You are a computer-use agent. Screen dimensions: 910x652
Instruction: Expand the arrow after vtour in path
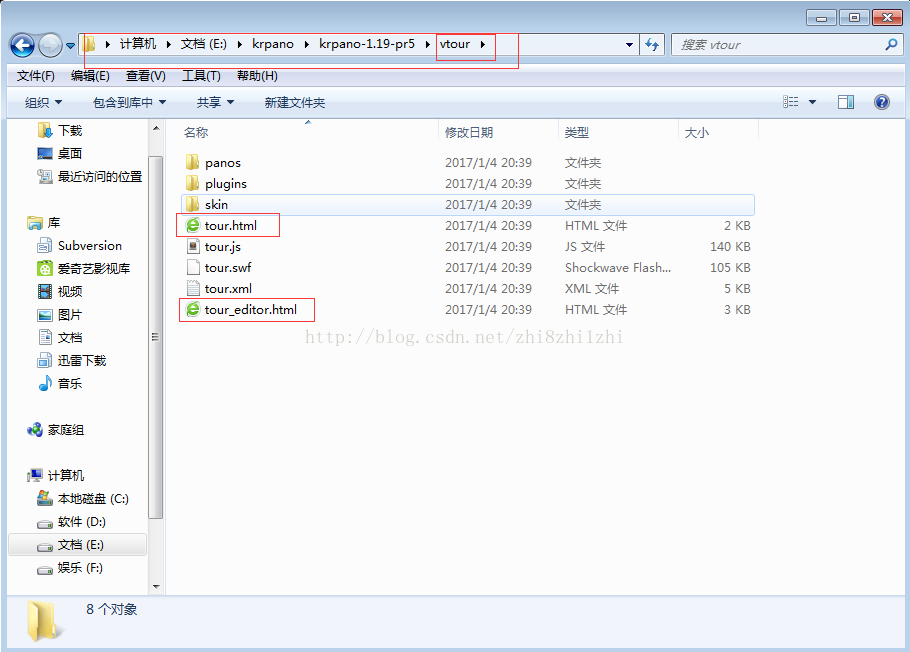pos(482,44)
